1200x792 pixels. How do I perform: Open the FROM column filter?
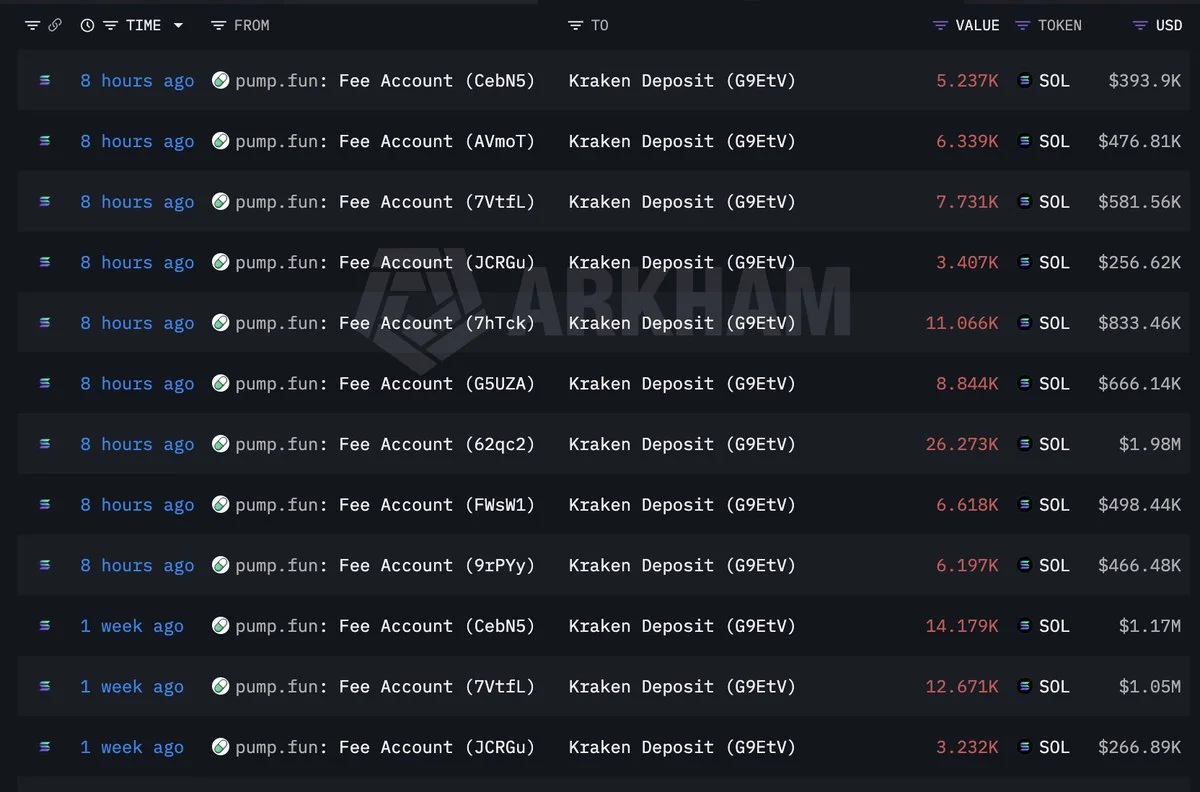tap(219, 25)
